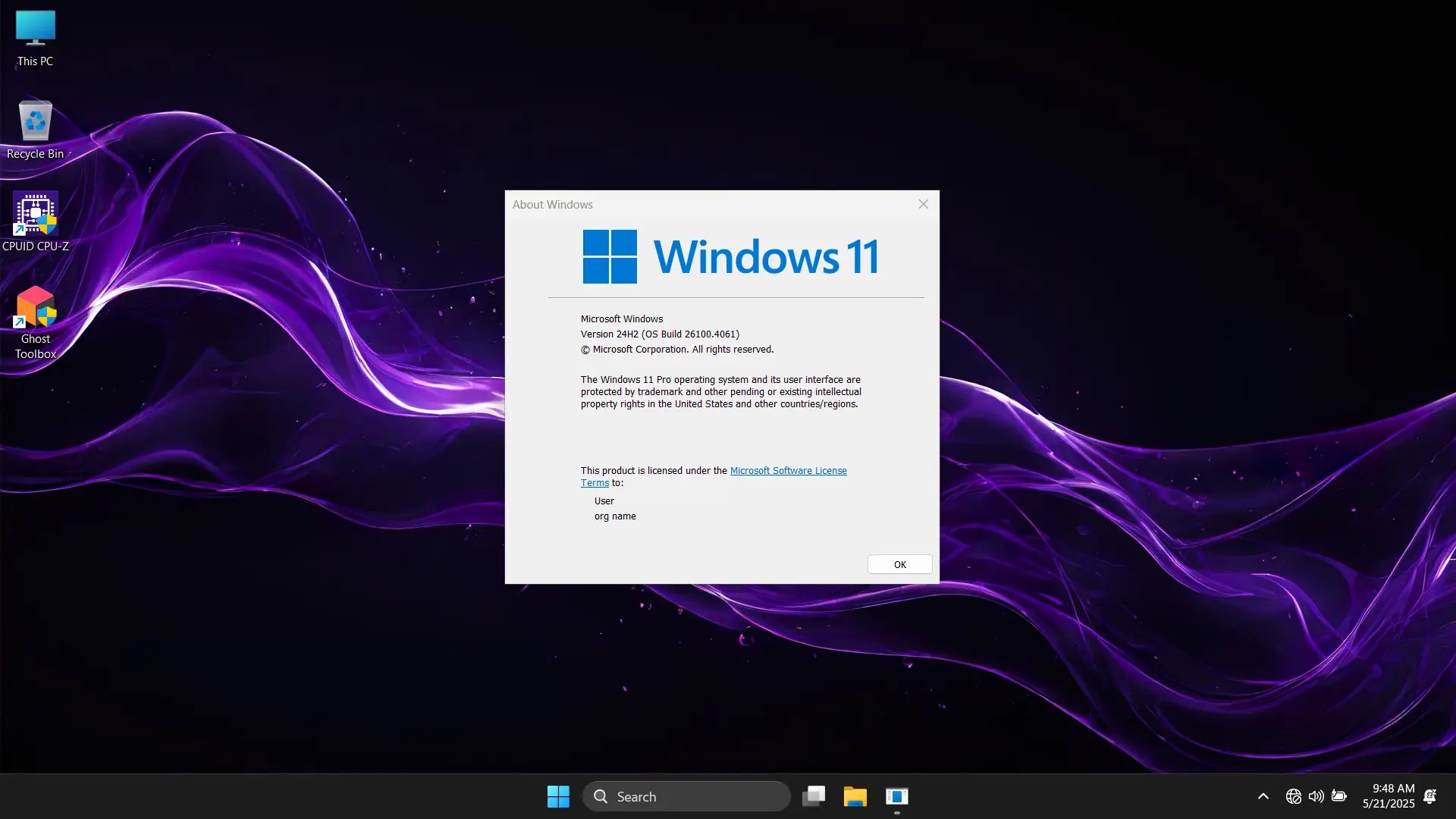Open the Recycle Bin
Viewport: 1456px width, 819px height.
(x=34, y=125)
